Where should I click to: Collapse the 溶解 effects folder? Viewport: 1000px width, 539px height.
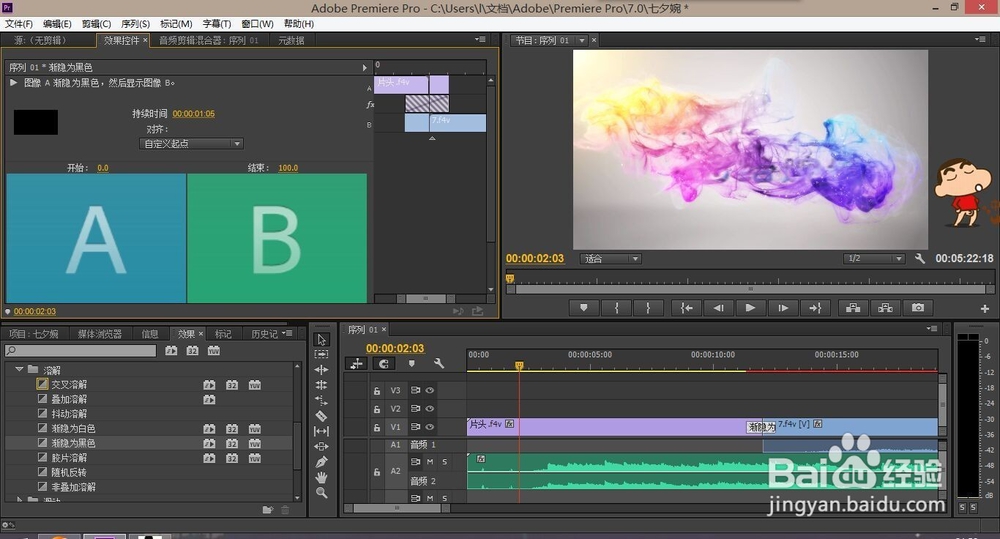click(x=19, y=369)
